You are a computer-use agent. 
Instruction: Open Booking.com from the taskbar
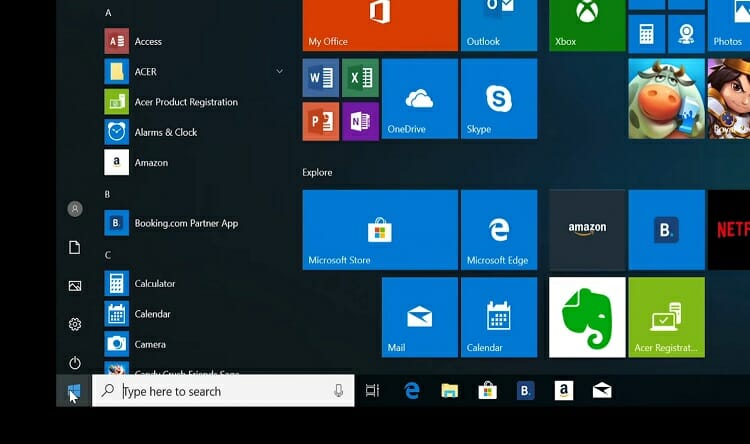pos(526,391)
